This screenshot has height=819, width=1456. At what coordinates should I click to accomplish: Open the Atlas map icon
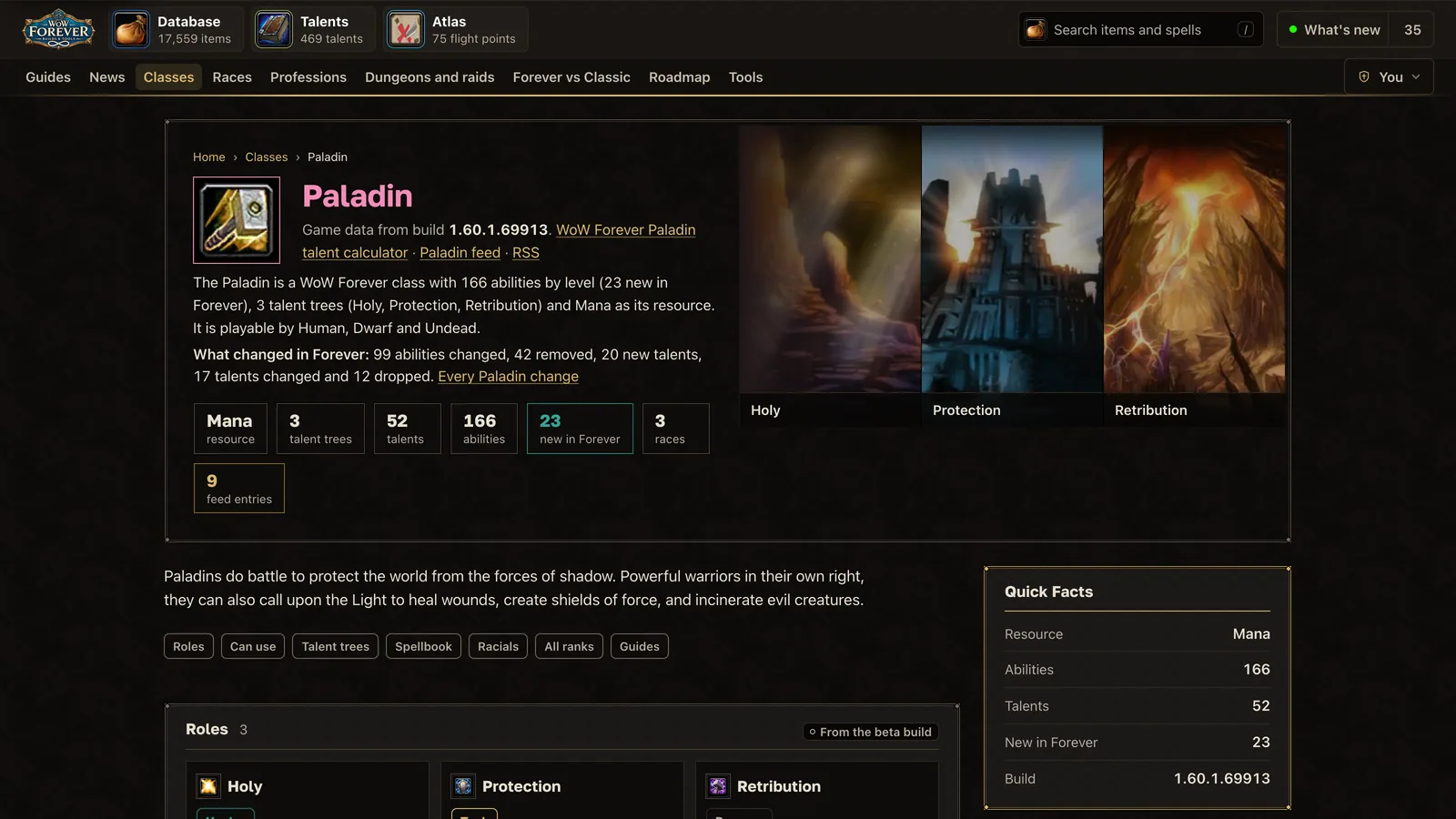tap(405, 30)
